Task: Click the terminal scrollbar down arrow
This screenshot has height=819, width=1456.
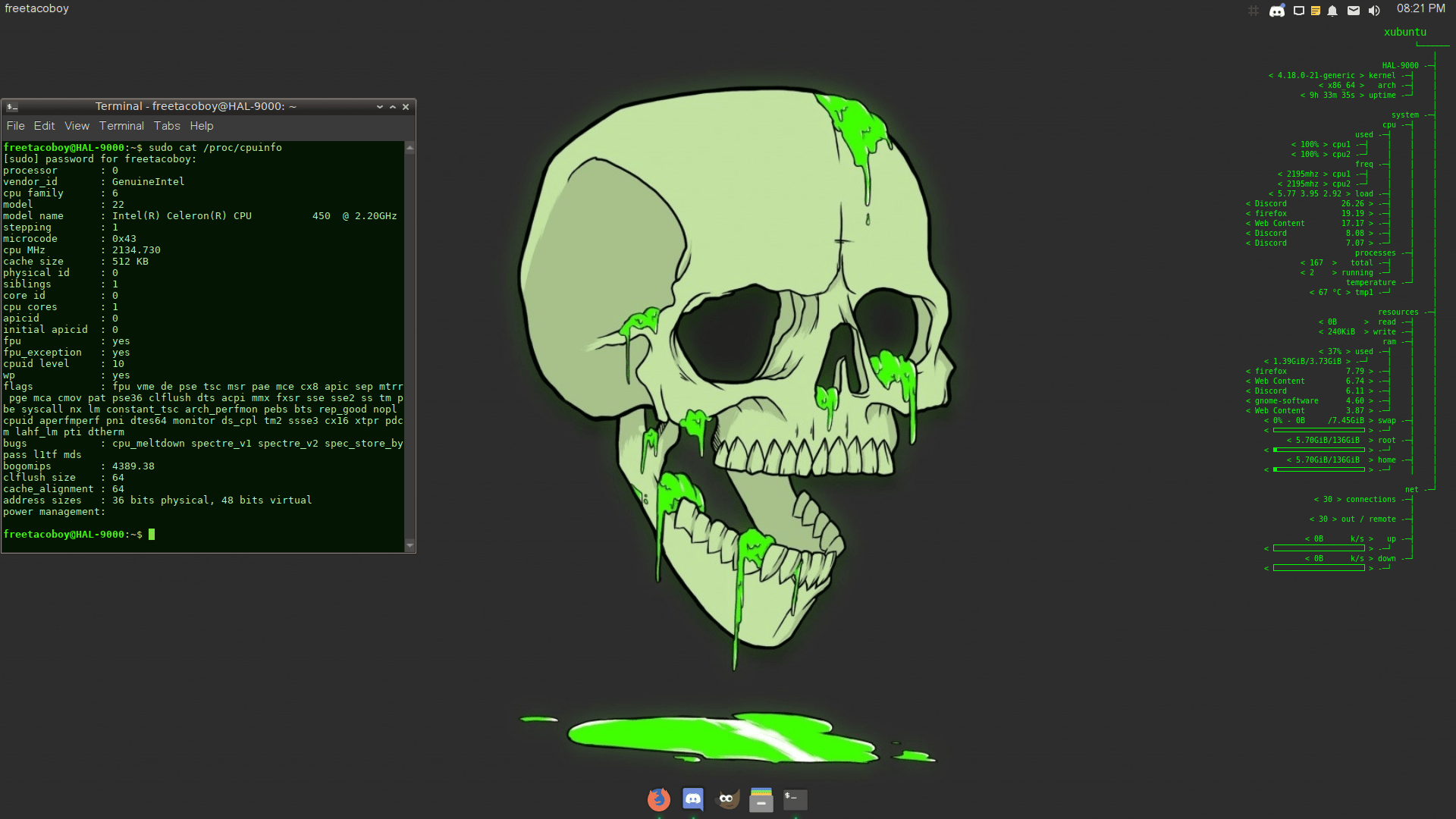Action: (410, 545)
